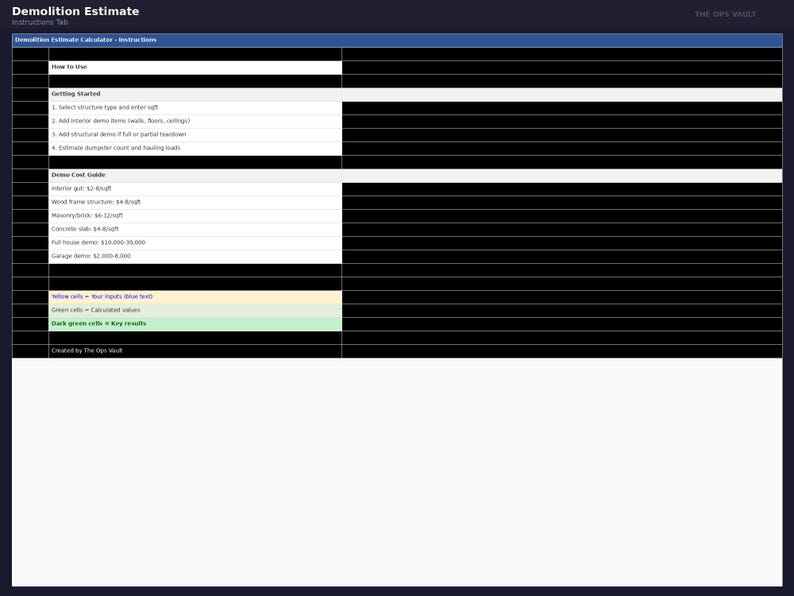Click the 'Demolition Estimate Calculator - Instructions' header row
Viewport: 794px width, 596px height.
(397, 40)
